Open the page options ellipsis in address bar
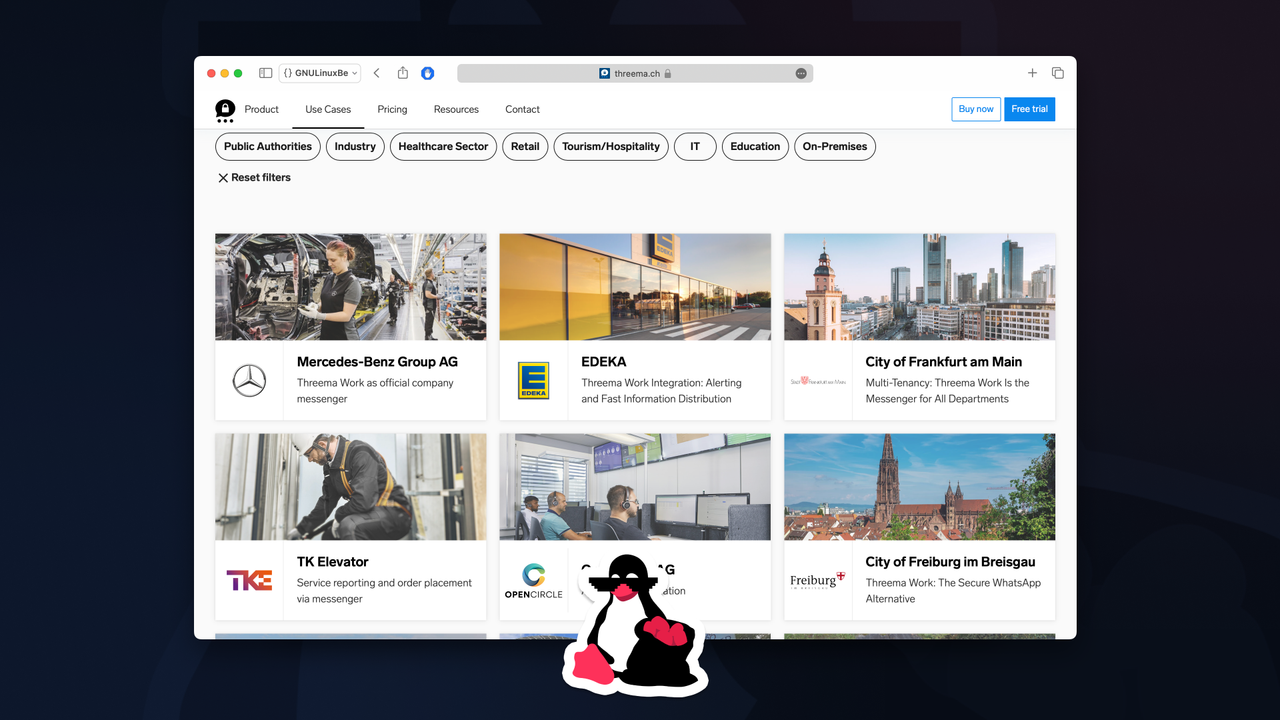 801,73
